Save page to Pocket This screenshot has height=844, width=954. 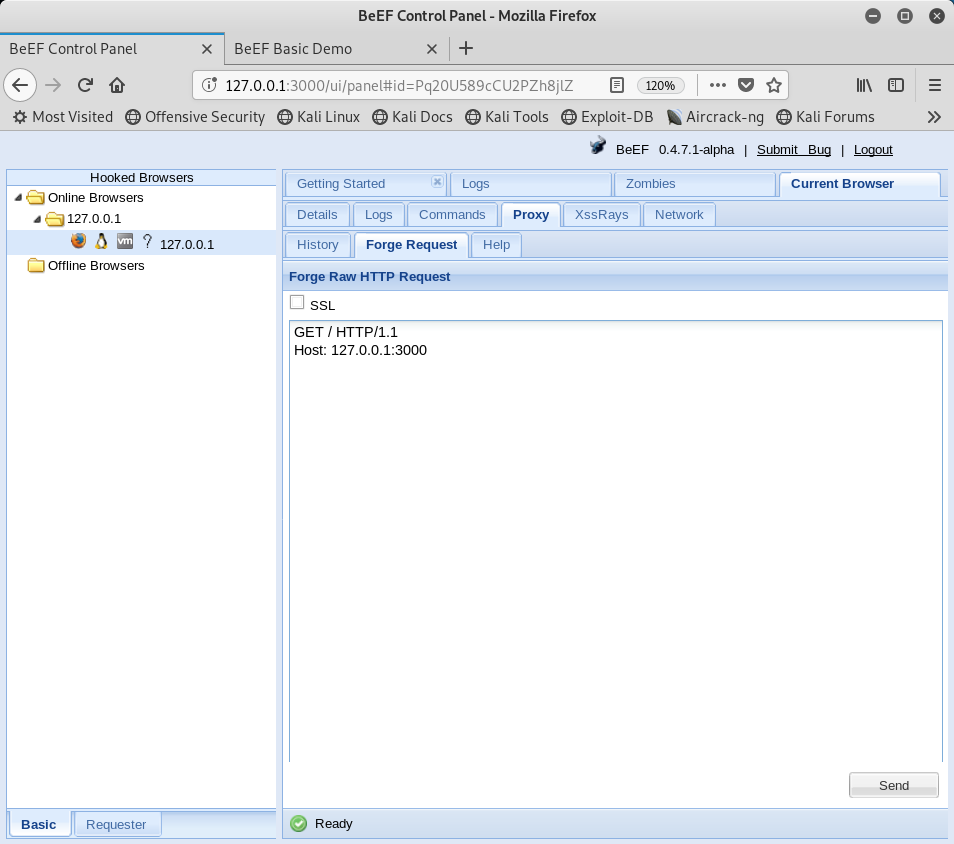click(x=746, y=85)
